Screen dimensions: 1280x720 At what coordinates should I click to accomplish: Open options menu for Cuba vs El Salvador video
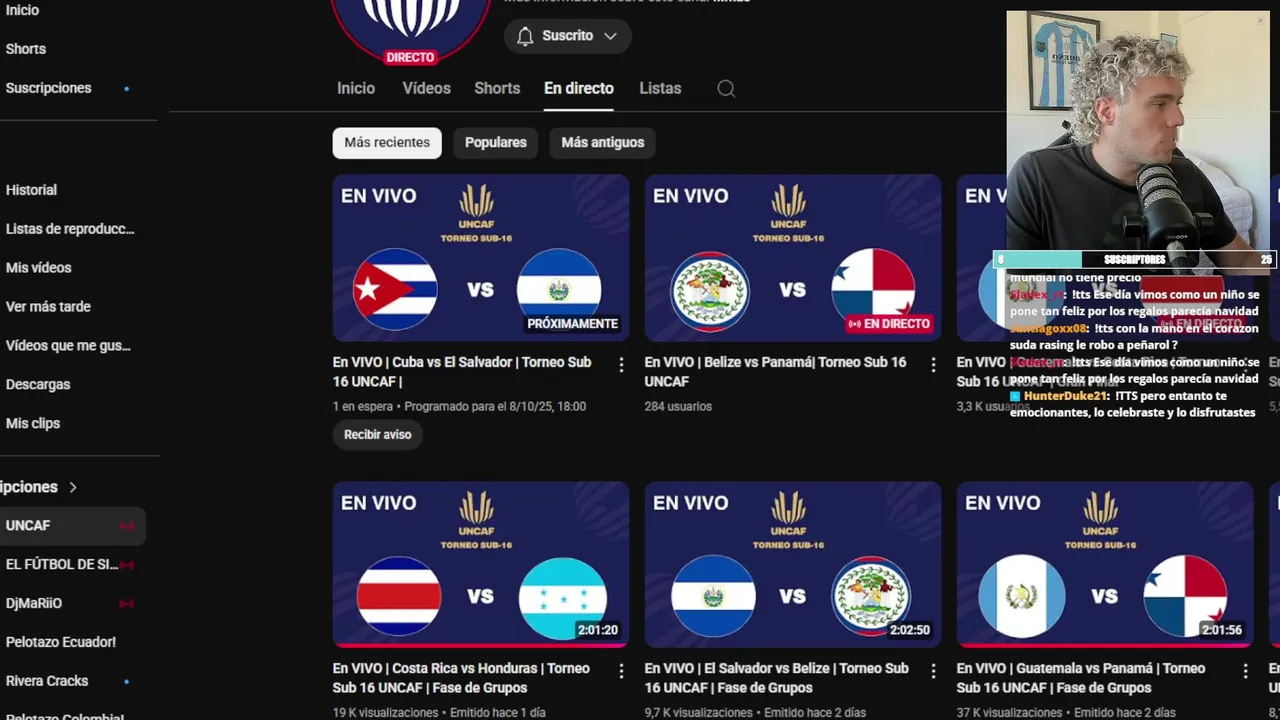coord(621,365)
